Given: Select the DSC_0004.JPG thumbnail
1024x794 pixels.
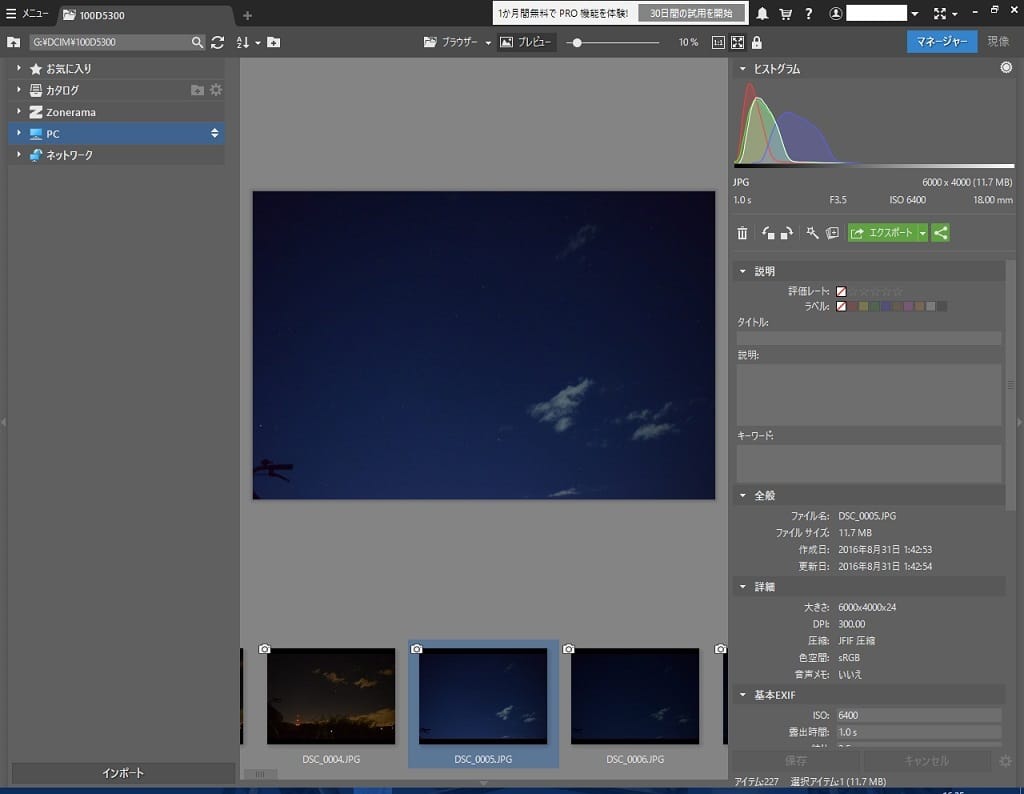Looking at the screenshot, I should 331,696.
